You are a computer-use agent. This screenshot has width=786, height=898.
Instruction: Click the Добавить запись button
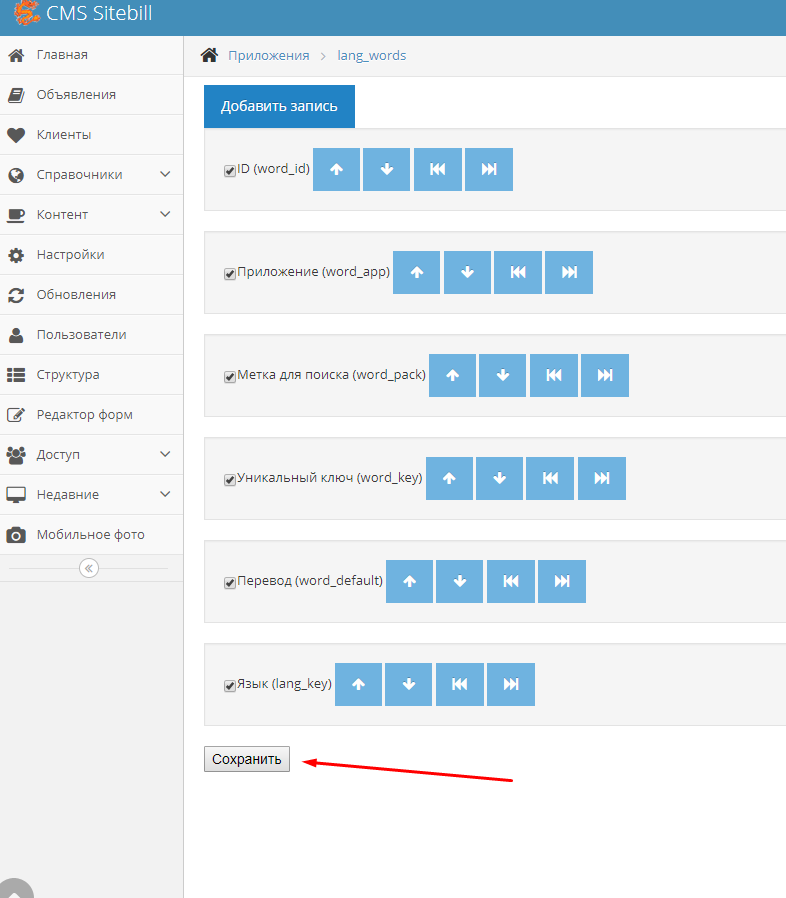[x=279, y=106]
